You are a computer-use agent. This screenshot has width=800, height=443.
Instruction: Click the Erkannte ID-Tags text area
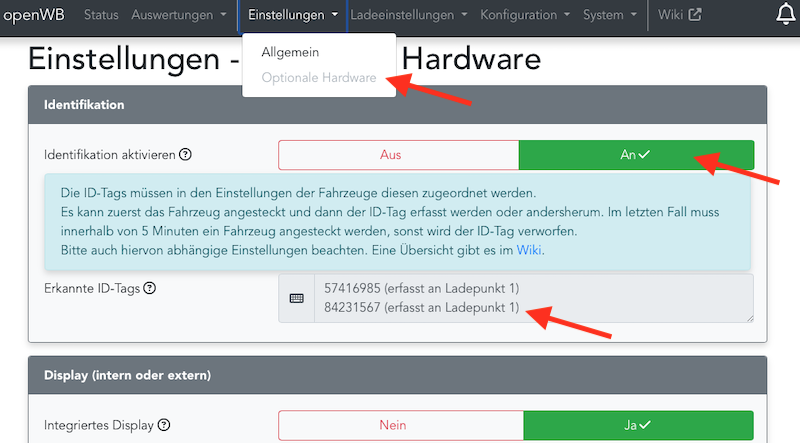[534, 298]
